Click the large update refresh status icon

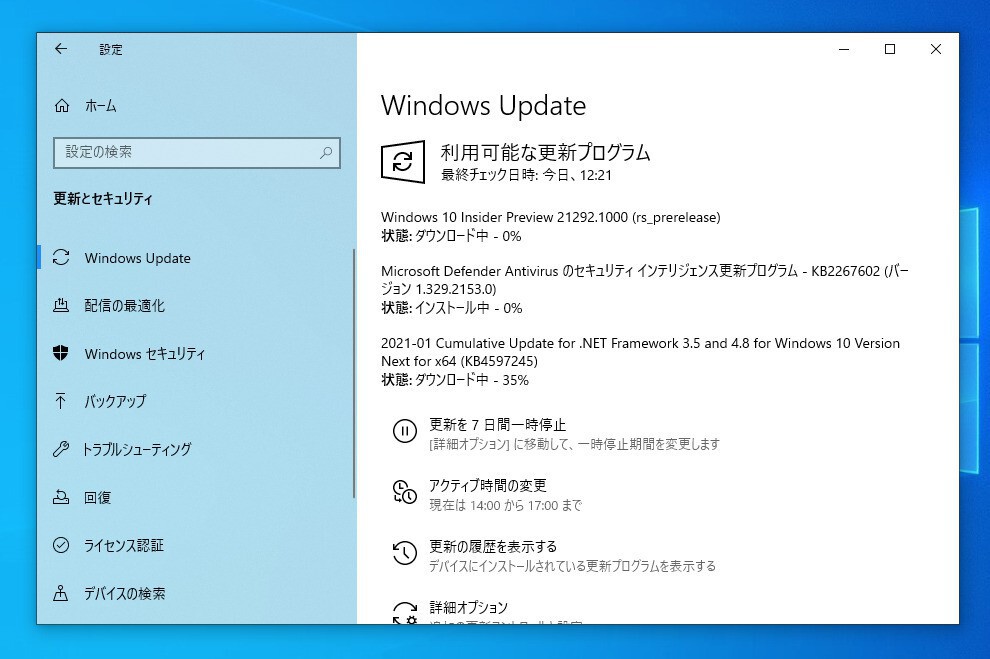coord(403,162)
